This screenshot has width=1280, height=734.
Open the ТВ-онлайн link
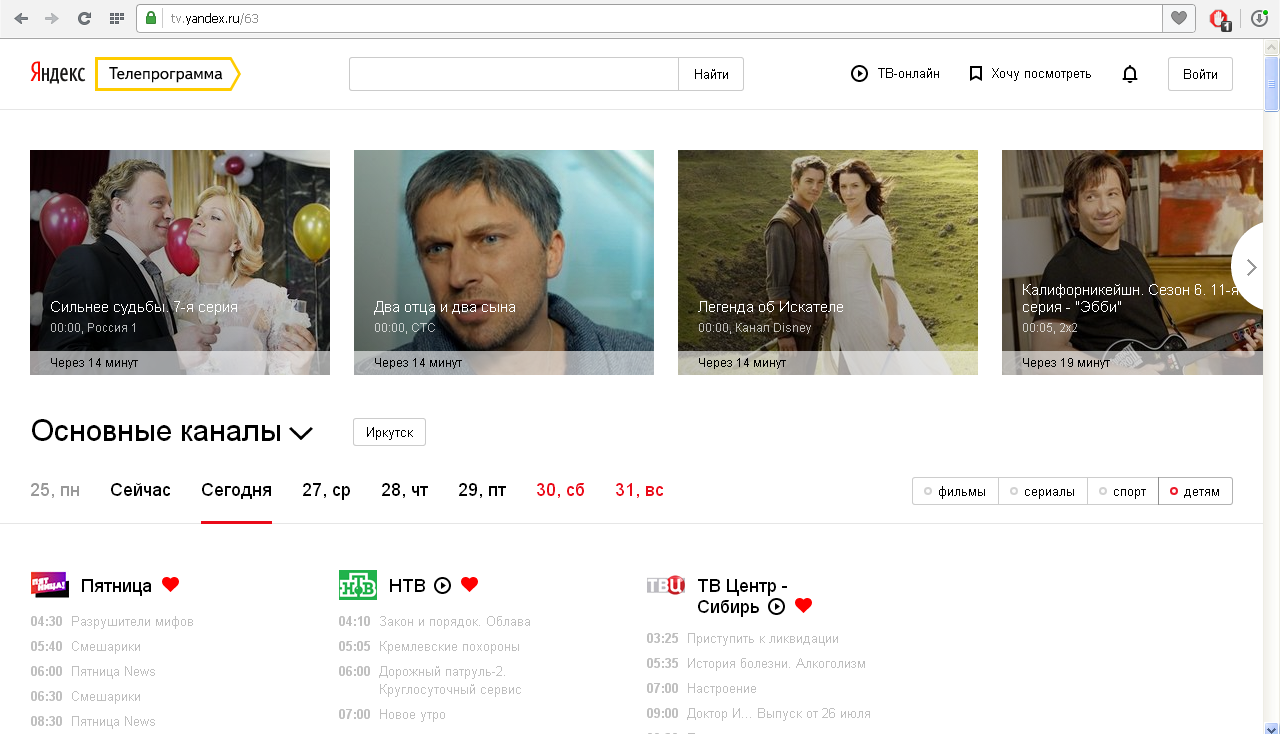(x=895, y=74)
